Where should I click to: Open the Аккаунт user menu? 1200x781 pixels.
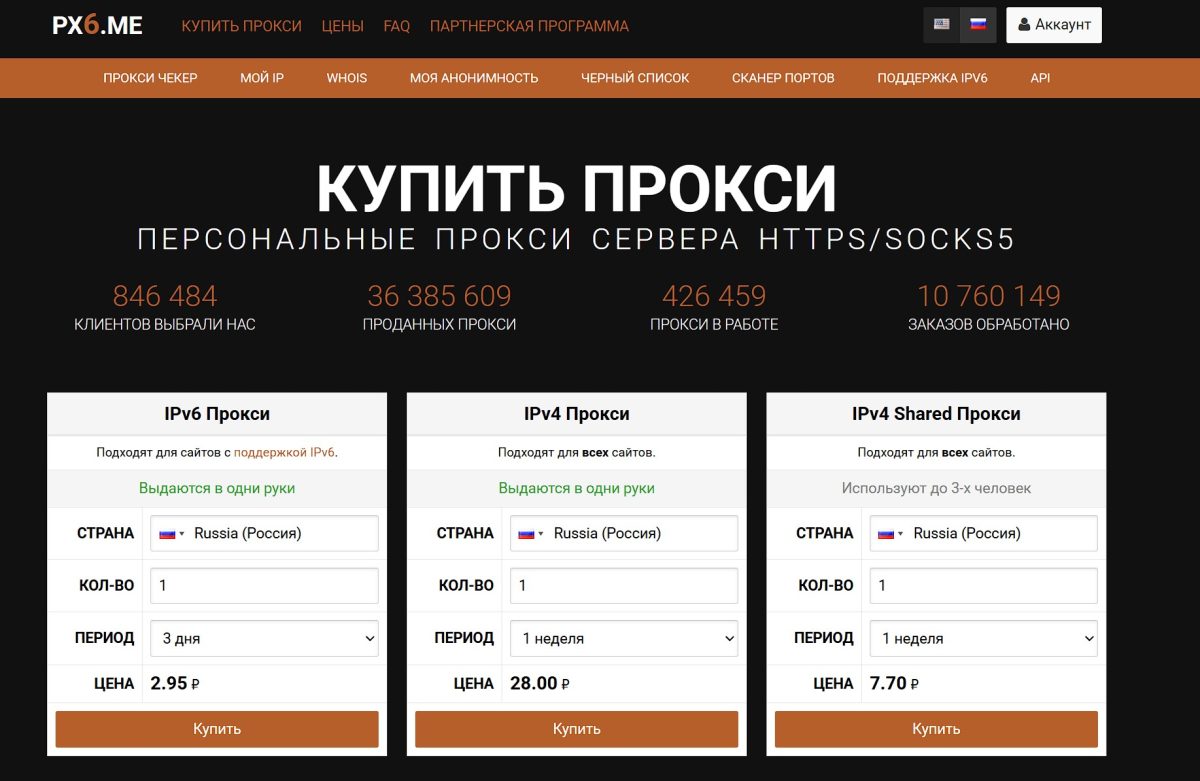click(1053, 25)
